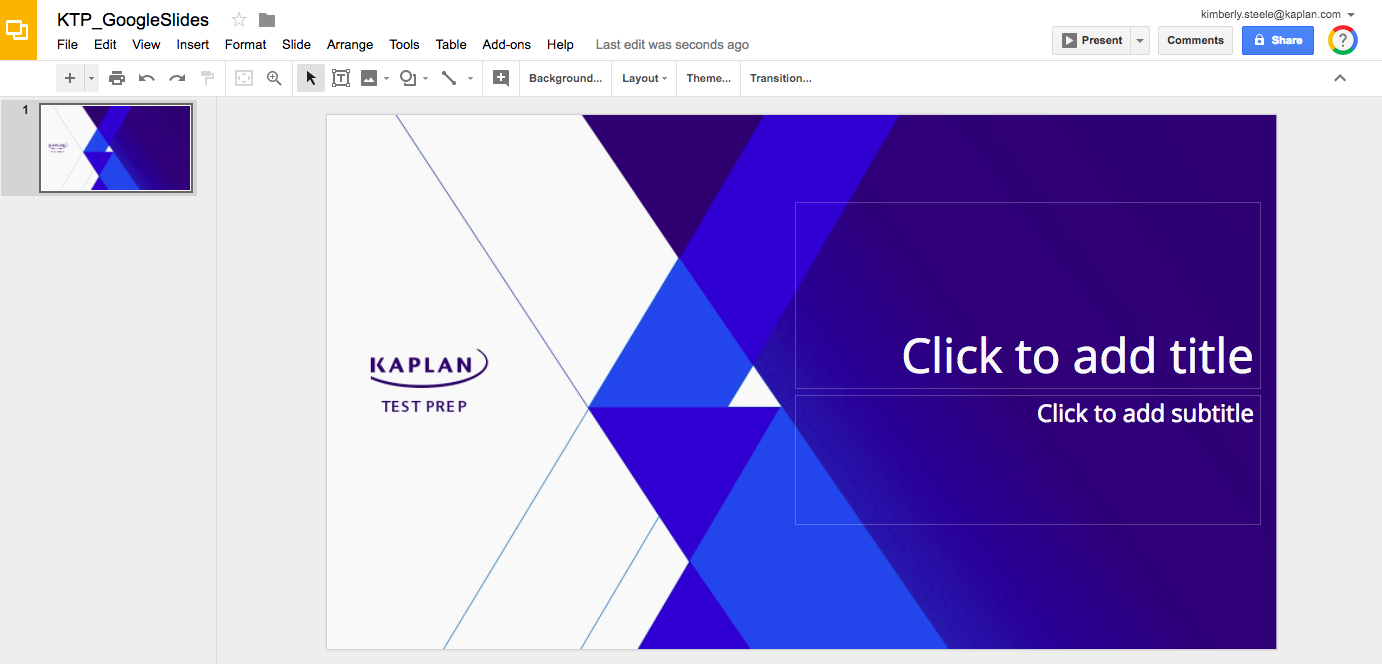Image resolution: width=1382 pixels, height=664 pixels.
Task: Open the Comments button
Action: pos(1195,41)
